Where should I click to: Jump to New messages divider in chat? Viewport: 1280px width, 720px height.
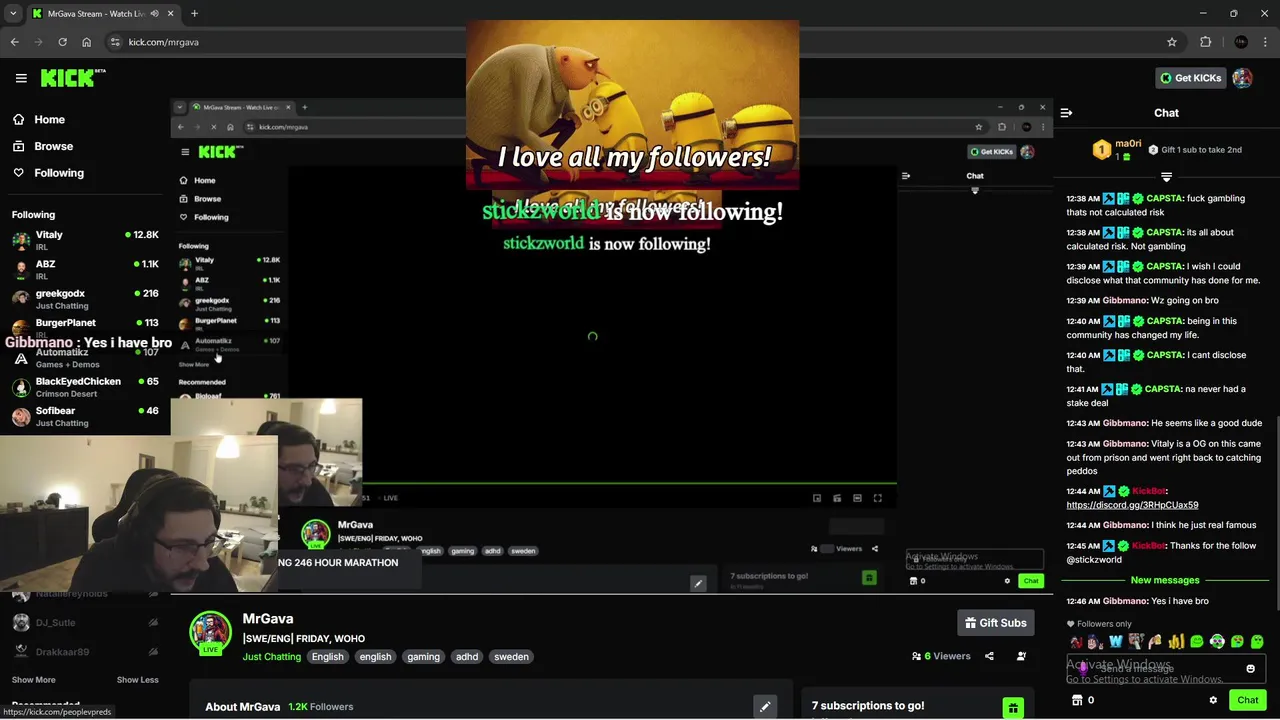[x=1165, y=580]
